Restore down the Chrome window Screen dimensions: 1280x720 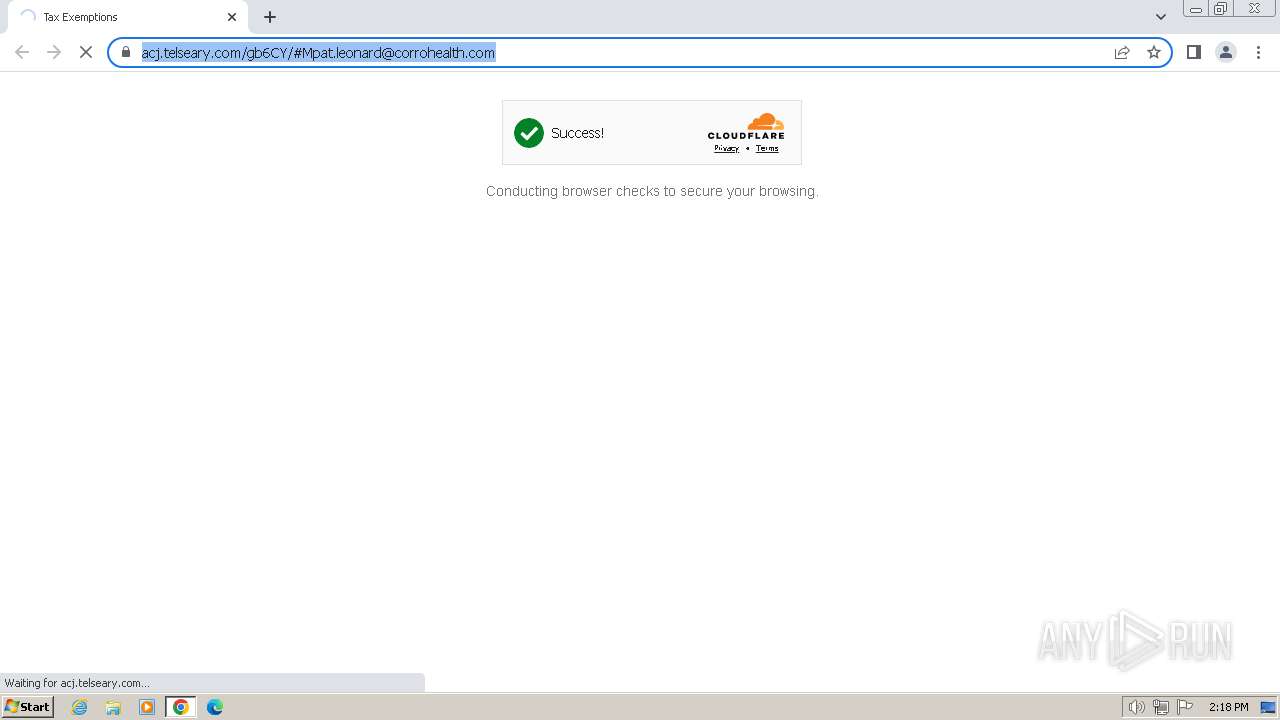click(x=1221, y=9)
